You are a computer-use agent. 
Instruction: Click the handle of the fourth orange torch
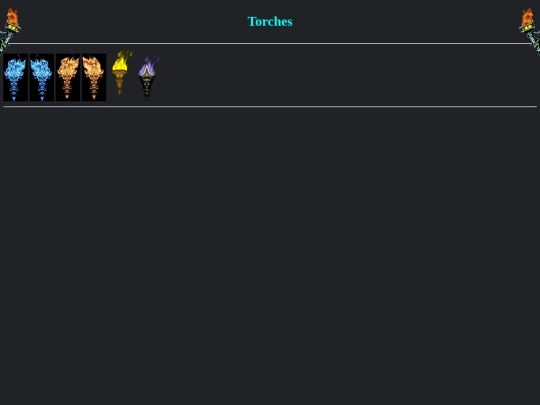click(x=94, y=90)
